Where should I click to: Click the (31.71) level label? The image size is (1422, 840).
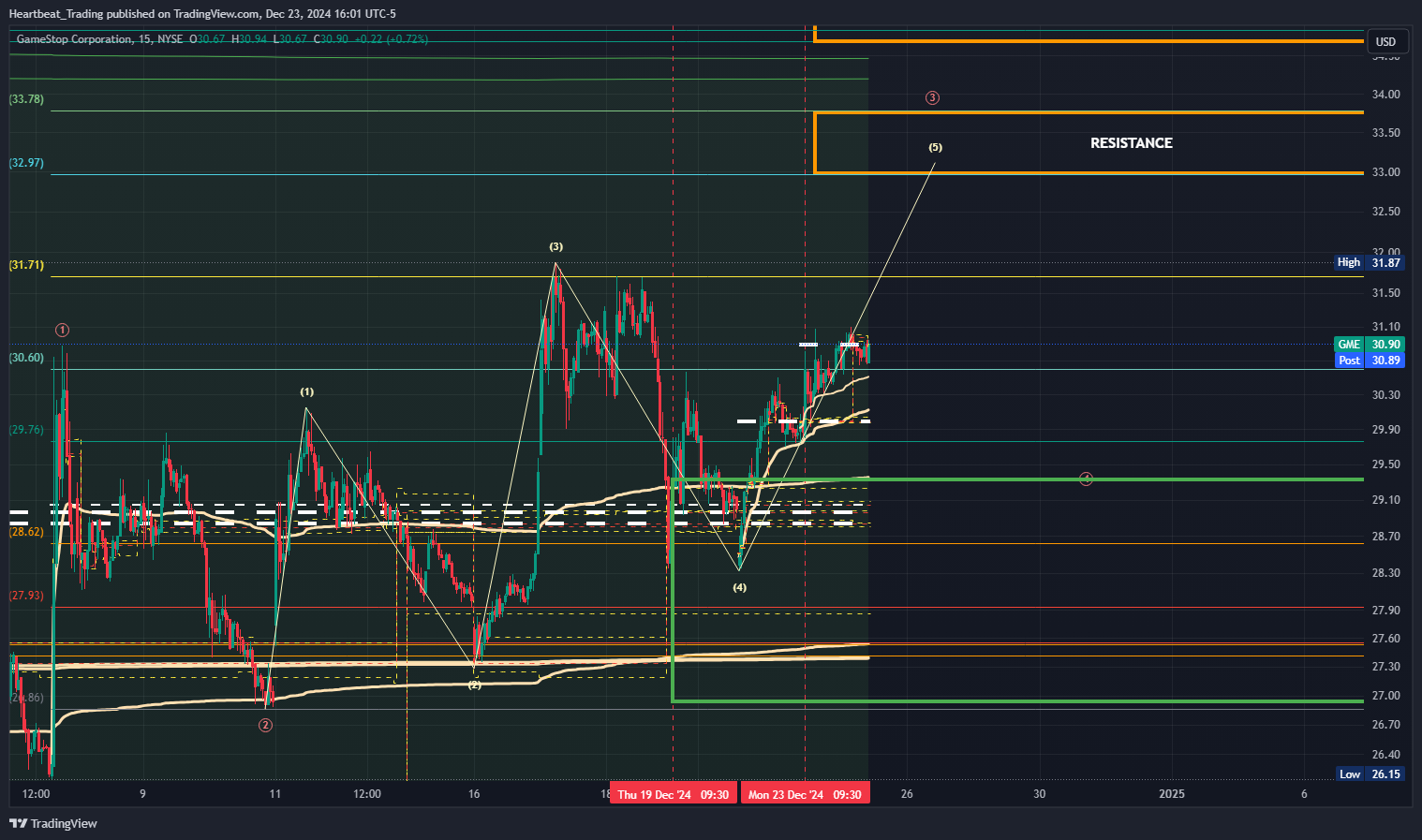(x=26, y=265)
